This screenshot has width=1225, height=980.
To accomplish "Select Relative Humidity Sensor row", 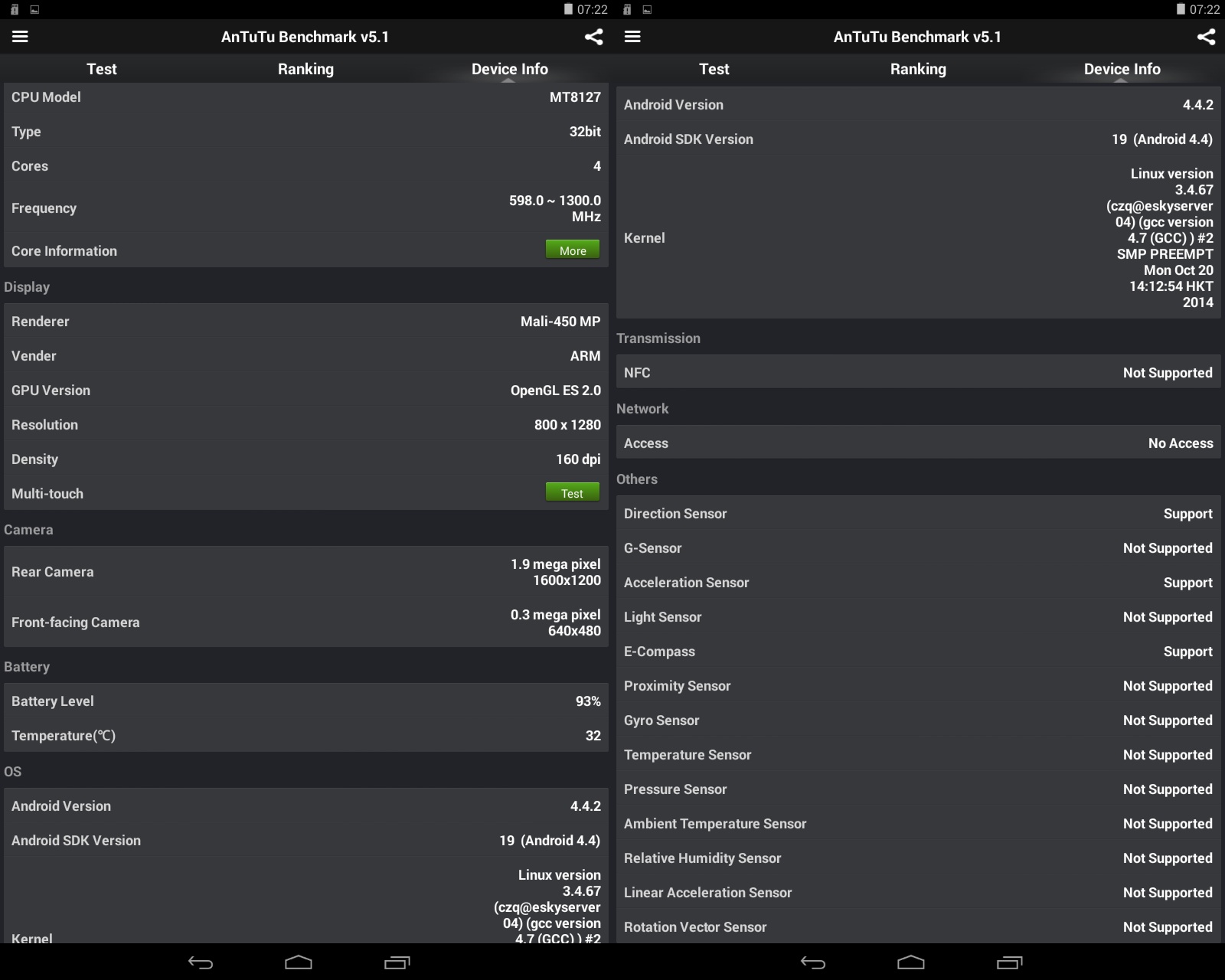I will tap(919, 858).
